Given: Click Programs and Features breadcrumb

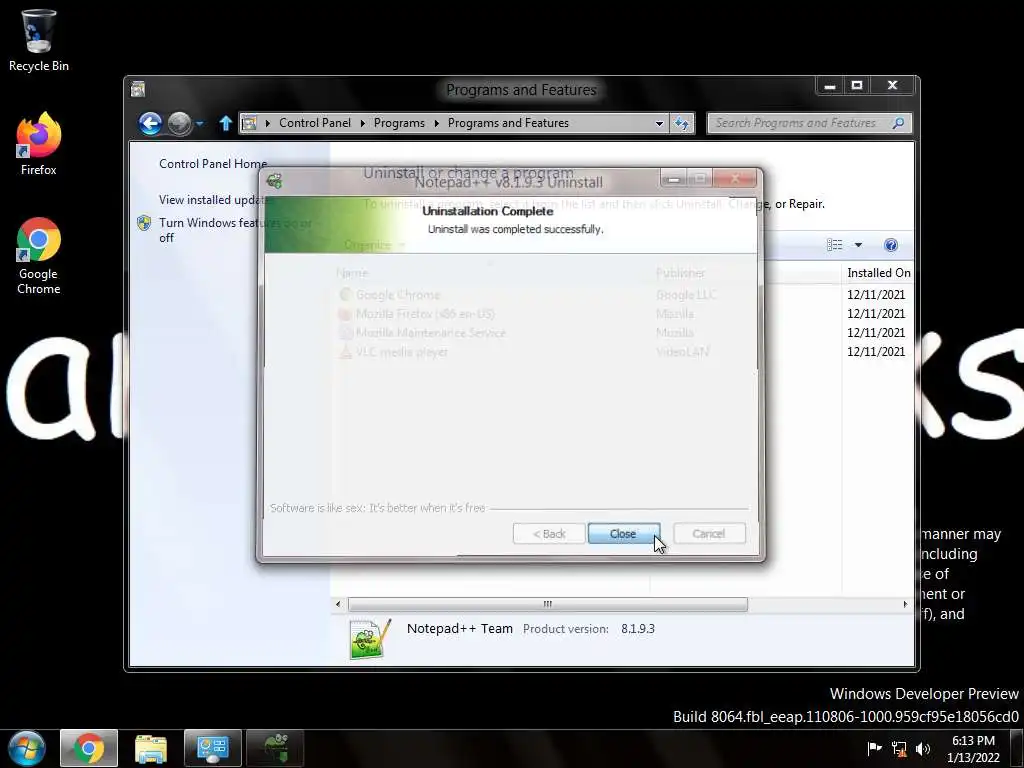Looking at the screenshot, I should click(508, 123).
